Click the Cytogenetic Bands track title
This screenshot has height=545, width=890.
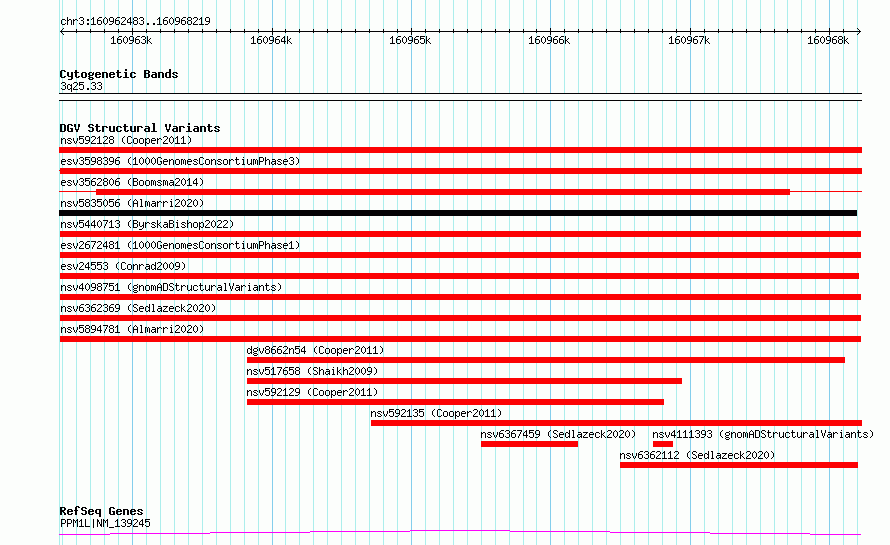[119, 74]
